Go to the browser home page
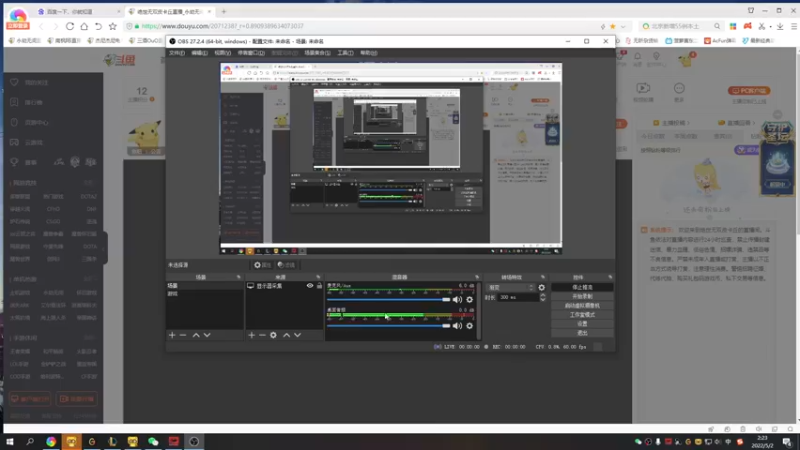The width and height of the screenshot is (800, 450). [x=84, y=26]
